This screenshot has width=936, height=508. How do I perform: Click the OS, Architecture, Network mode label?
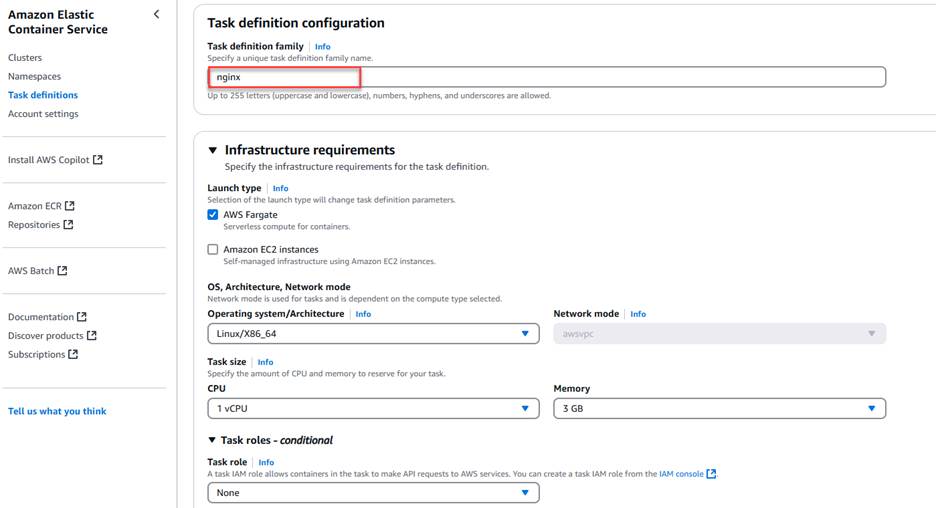pos(279,287)
